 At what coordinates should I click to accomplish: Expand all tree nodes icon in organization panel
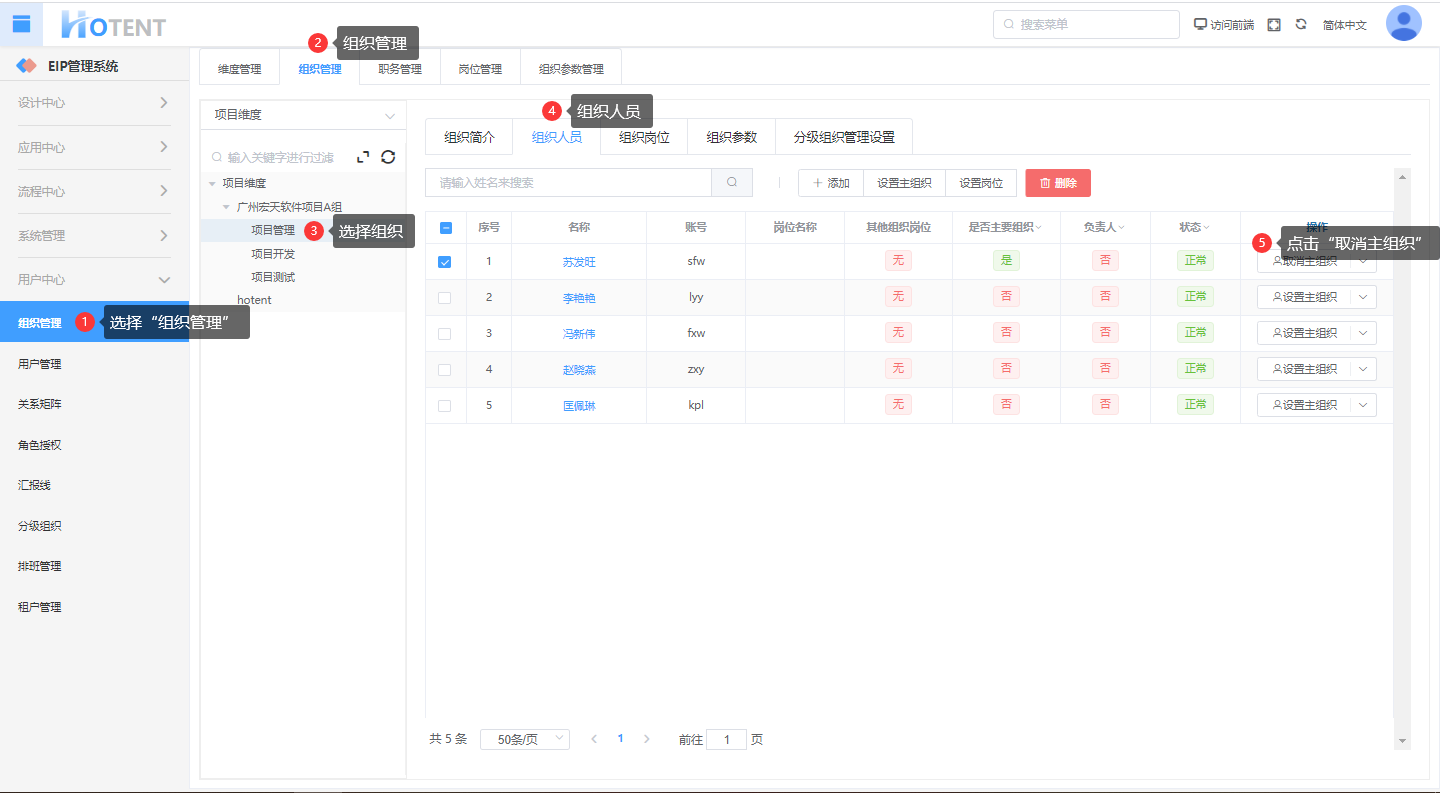pos(363,157)
